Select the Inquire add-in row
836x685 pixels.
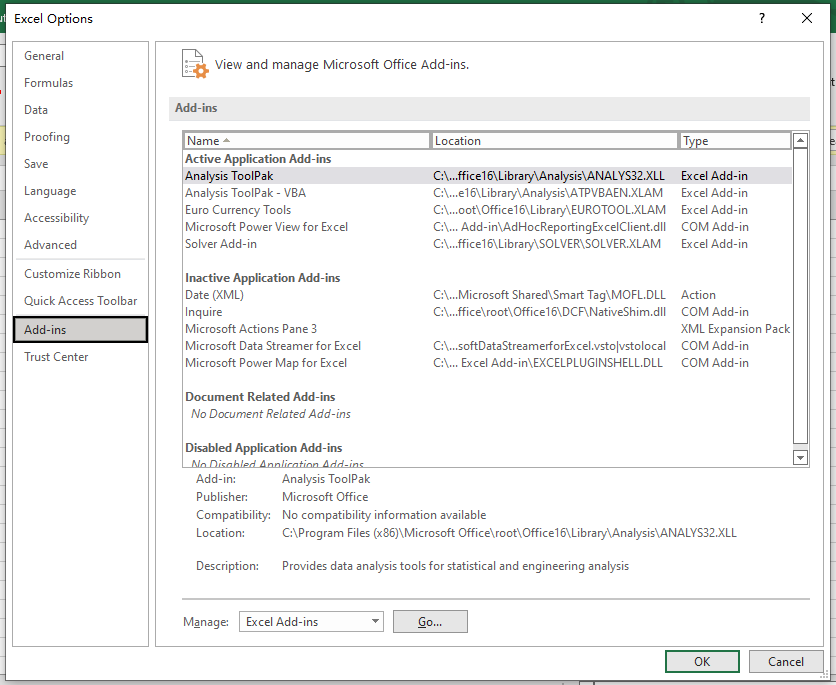(487, 312)
